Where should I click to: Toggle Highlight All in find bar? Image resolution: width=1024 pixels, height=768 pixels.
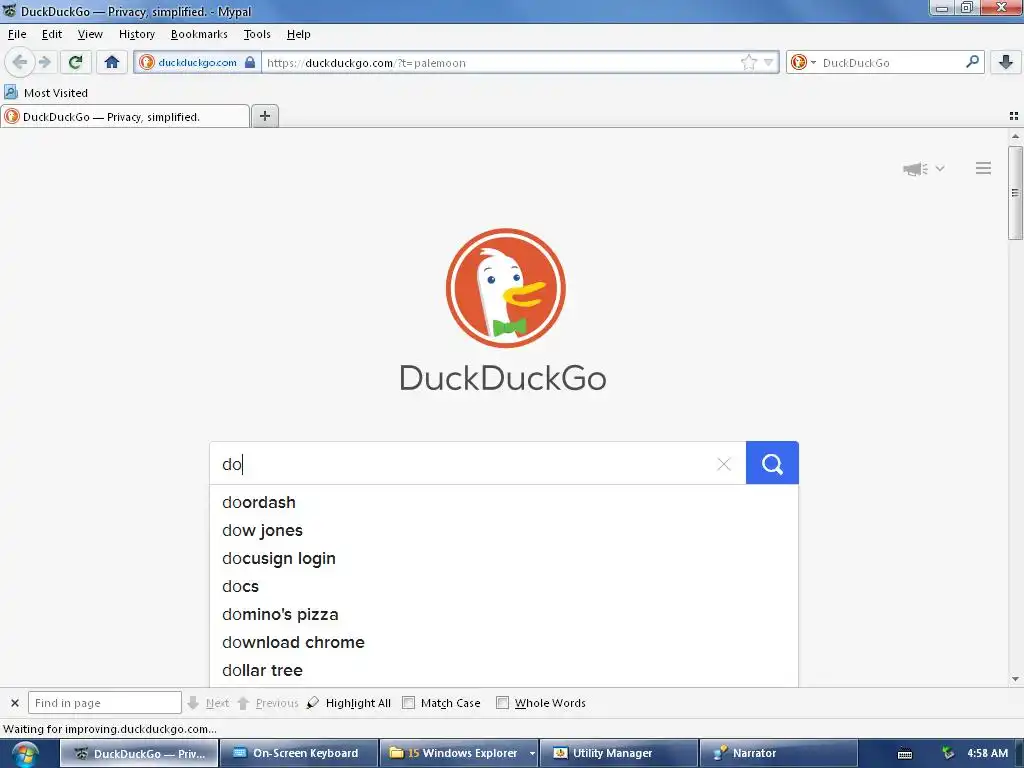coord(349,703)
